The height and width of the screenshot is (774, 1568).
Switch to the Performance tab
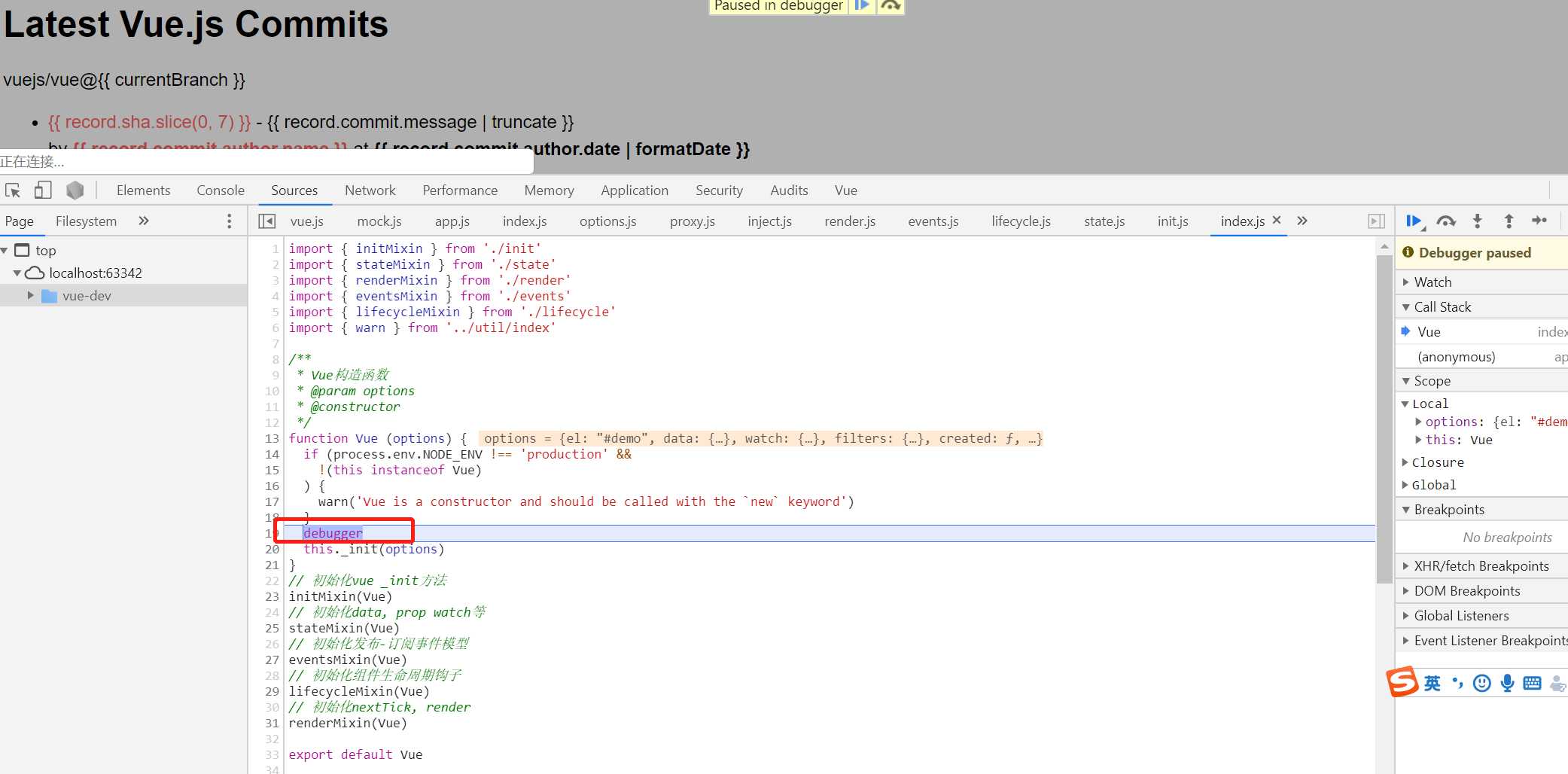click(x=460, y=190)
